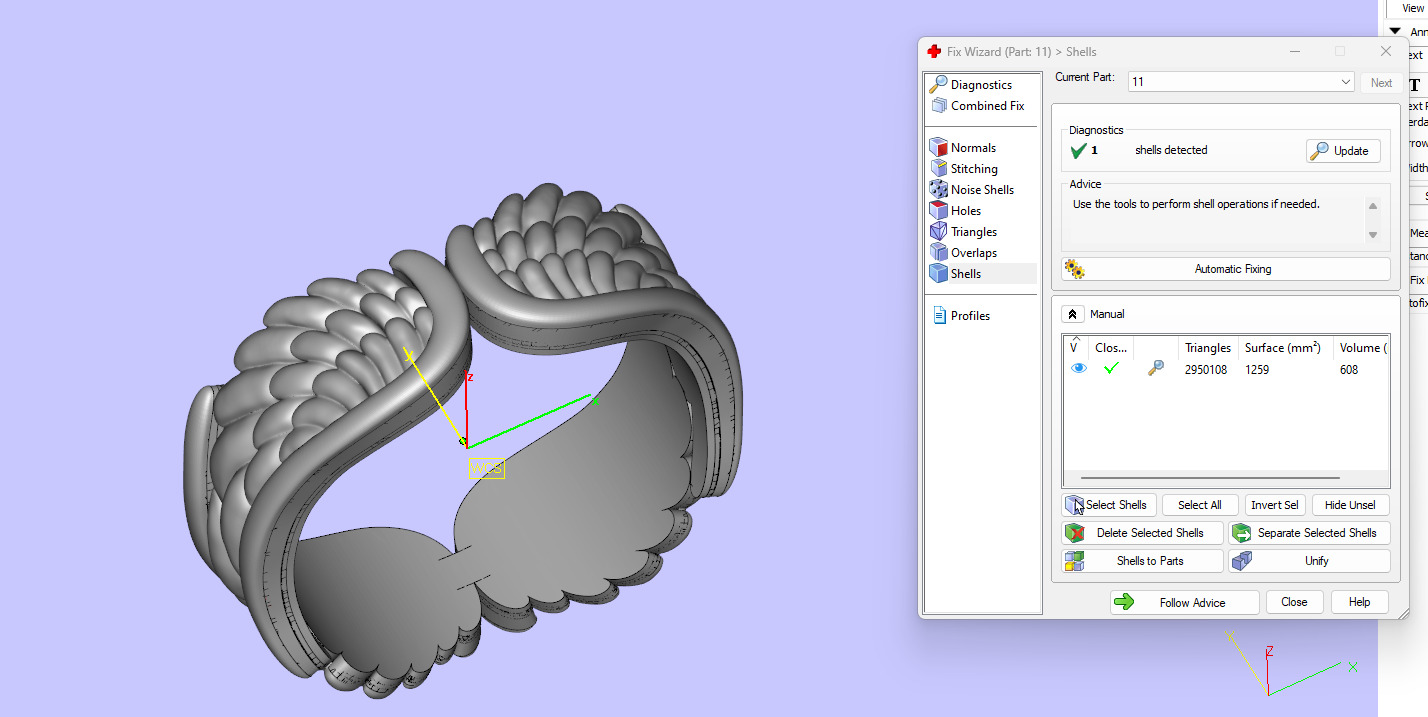Screen dimensions: 1428x717
Task: Collapse the Annotations triangle in side panel
Action: click(x=1395, y=32)
